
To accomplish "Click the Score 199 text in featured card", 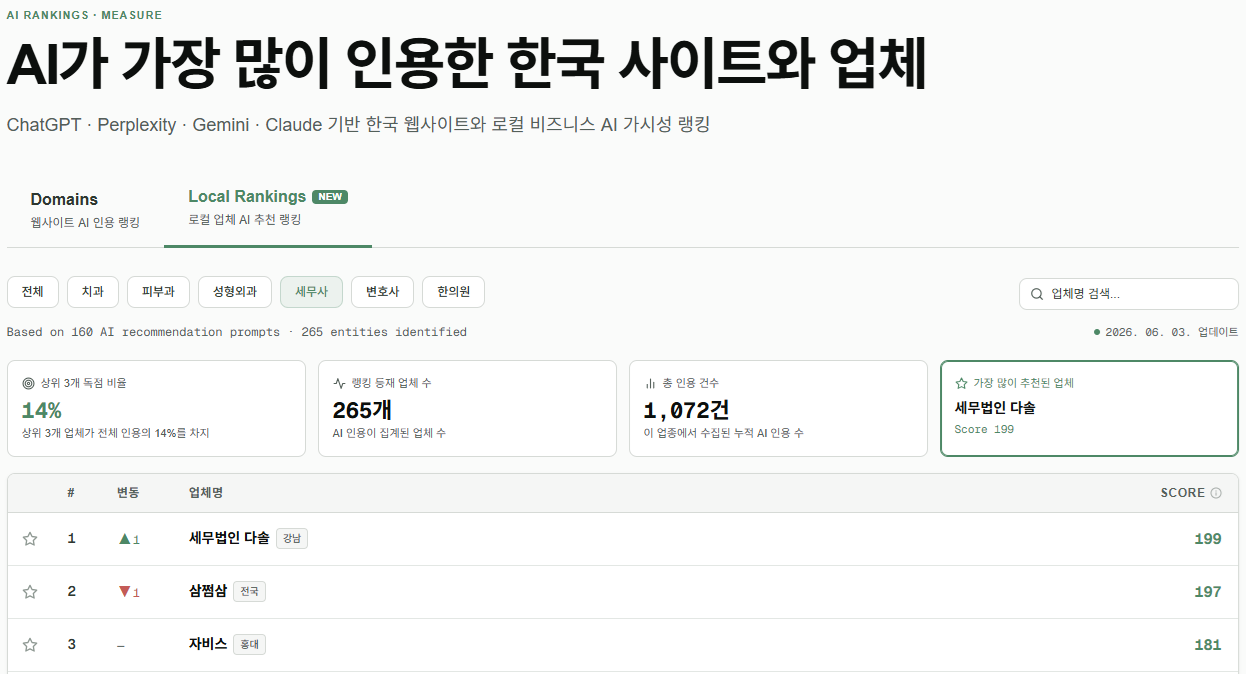I will [x=984, y=430].
